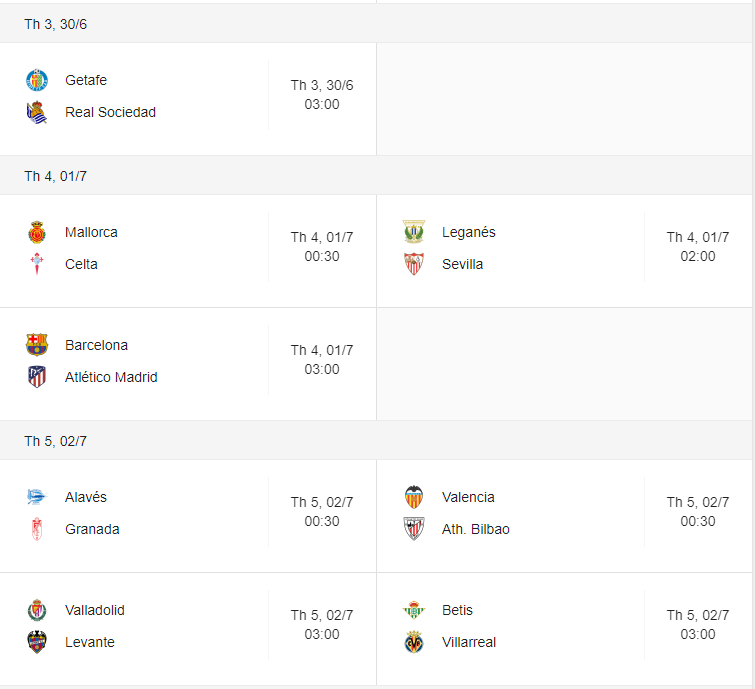This screenshot has height=689, width=755.
Task: Click the Real Sociedad crest icon
Action: click(37, 112)
